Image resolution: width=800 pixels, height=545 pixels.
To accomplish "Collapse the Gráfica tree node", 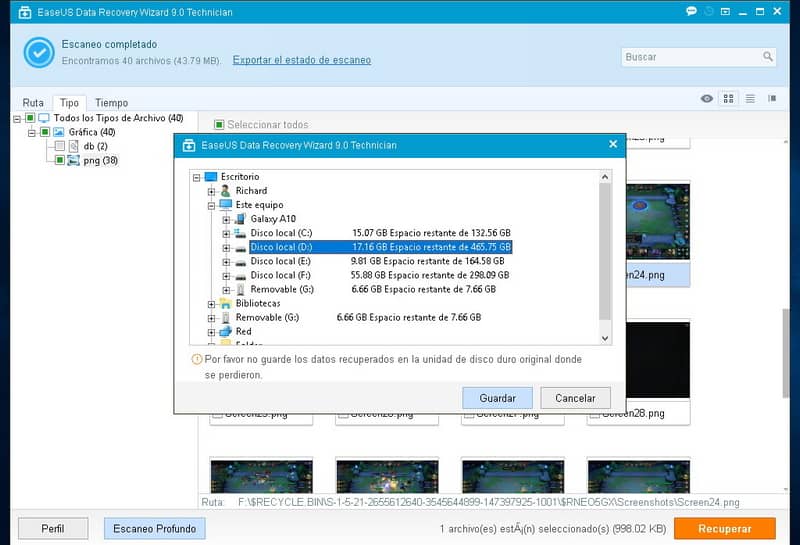I will [32, 133].
